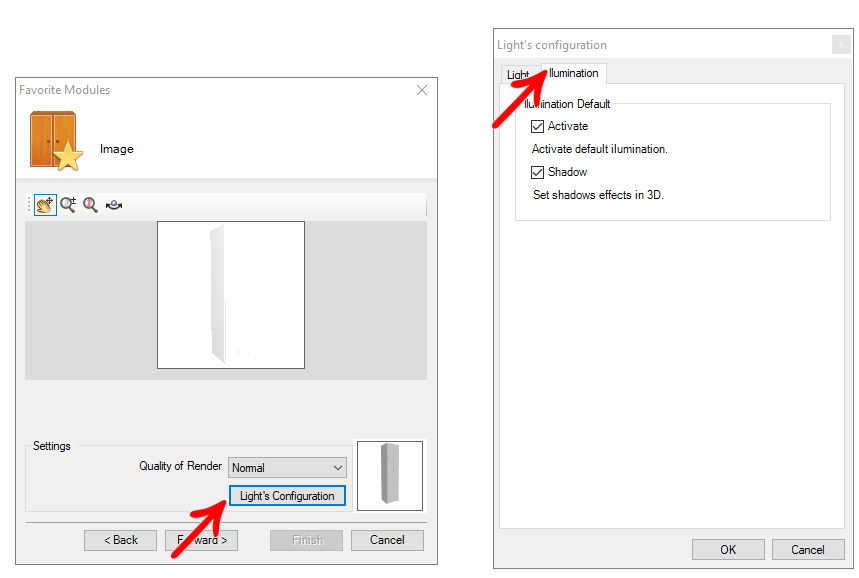Close the Light's configuration window
859x578 pixels.
click(x=841, y=45)
